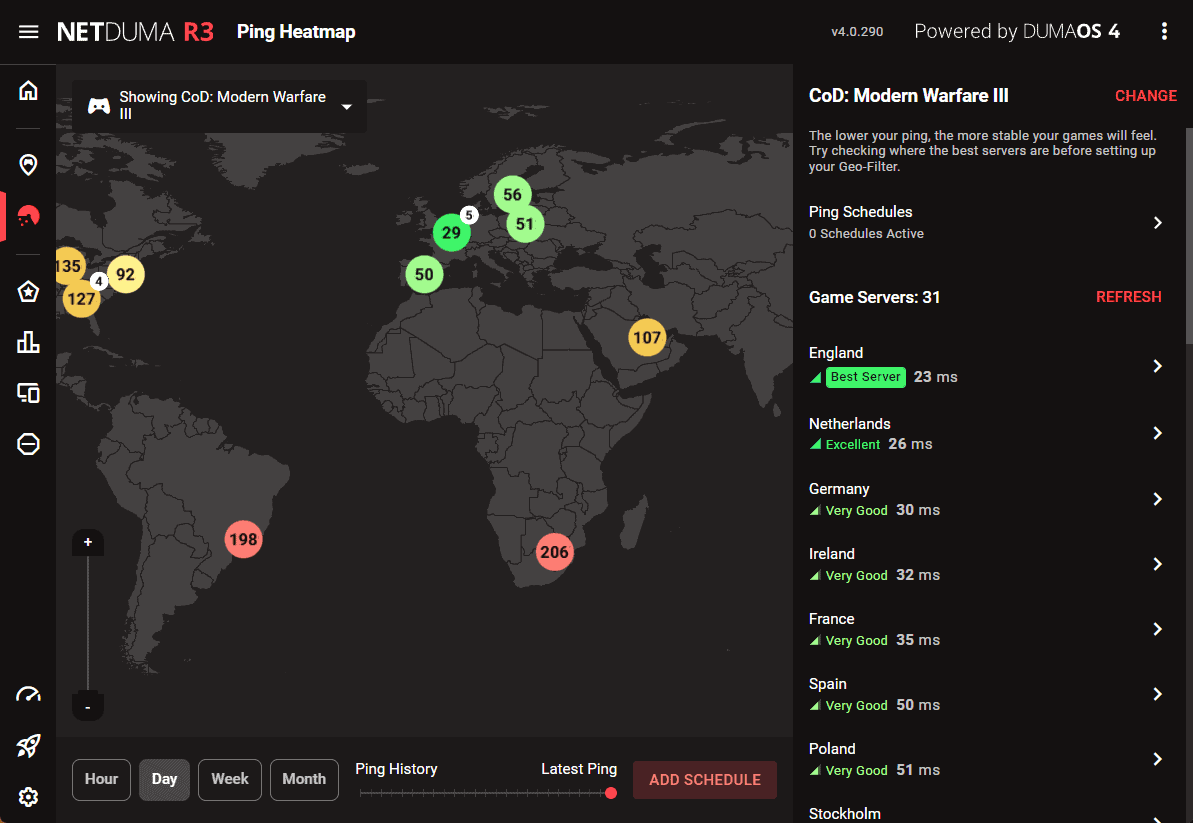Open the hamburger navigation menu
This screenshot has width=1193, height=823.
tap(29, 32)
